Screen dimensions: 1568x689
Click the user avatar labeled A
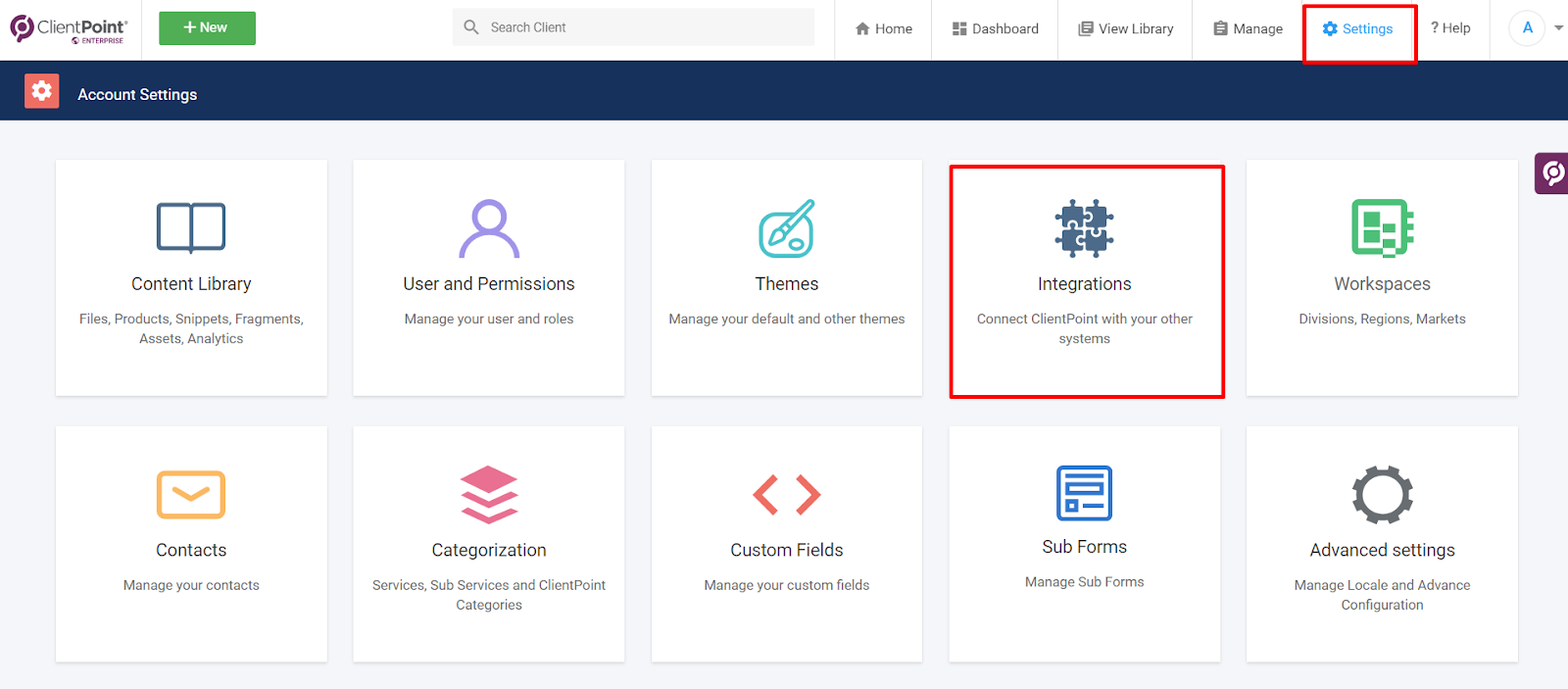tap(1527, 28)
